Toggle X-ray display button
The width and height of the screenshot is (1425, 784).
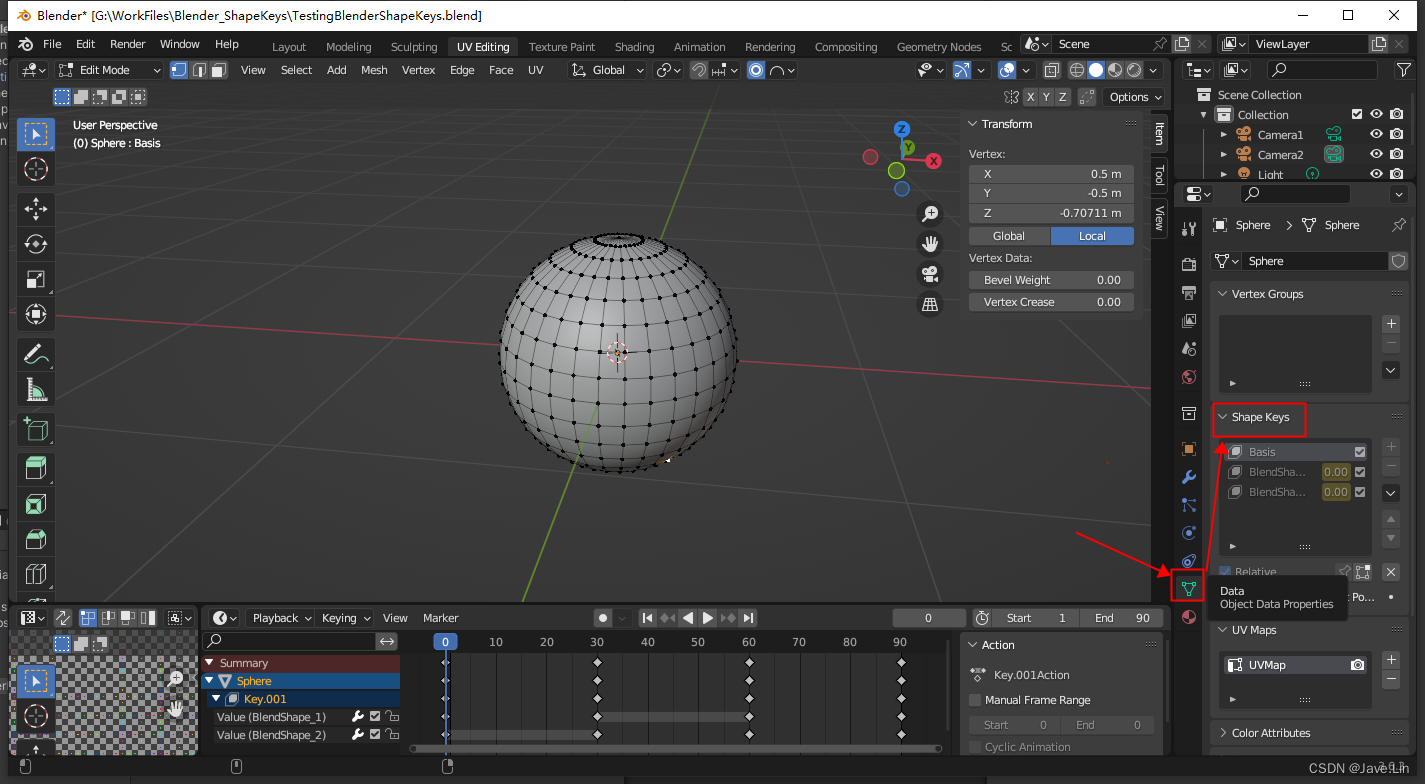(x=1051, y=70)
